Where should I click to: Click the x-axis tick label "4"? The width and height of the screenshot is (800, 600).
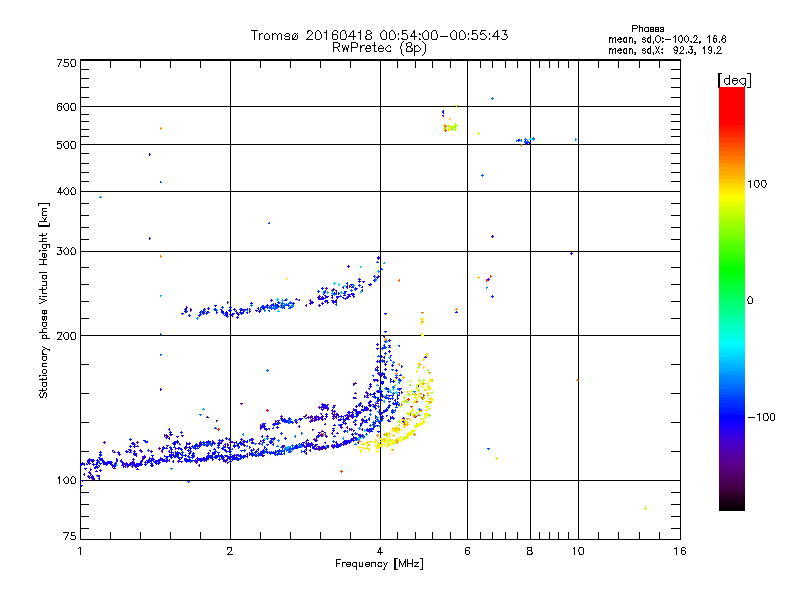(x=380, y=551)
